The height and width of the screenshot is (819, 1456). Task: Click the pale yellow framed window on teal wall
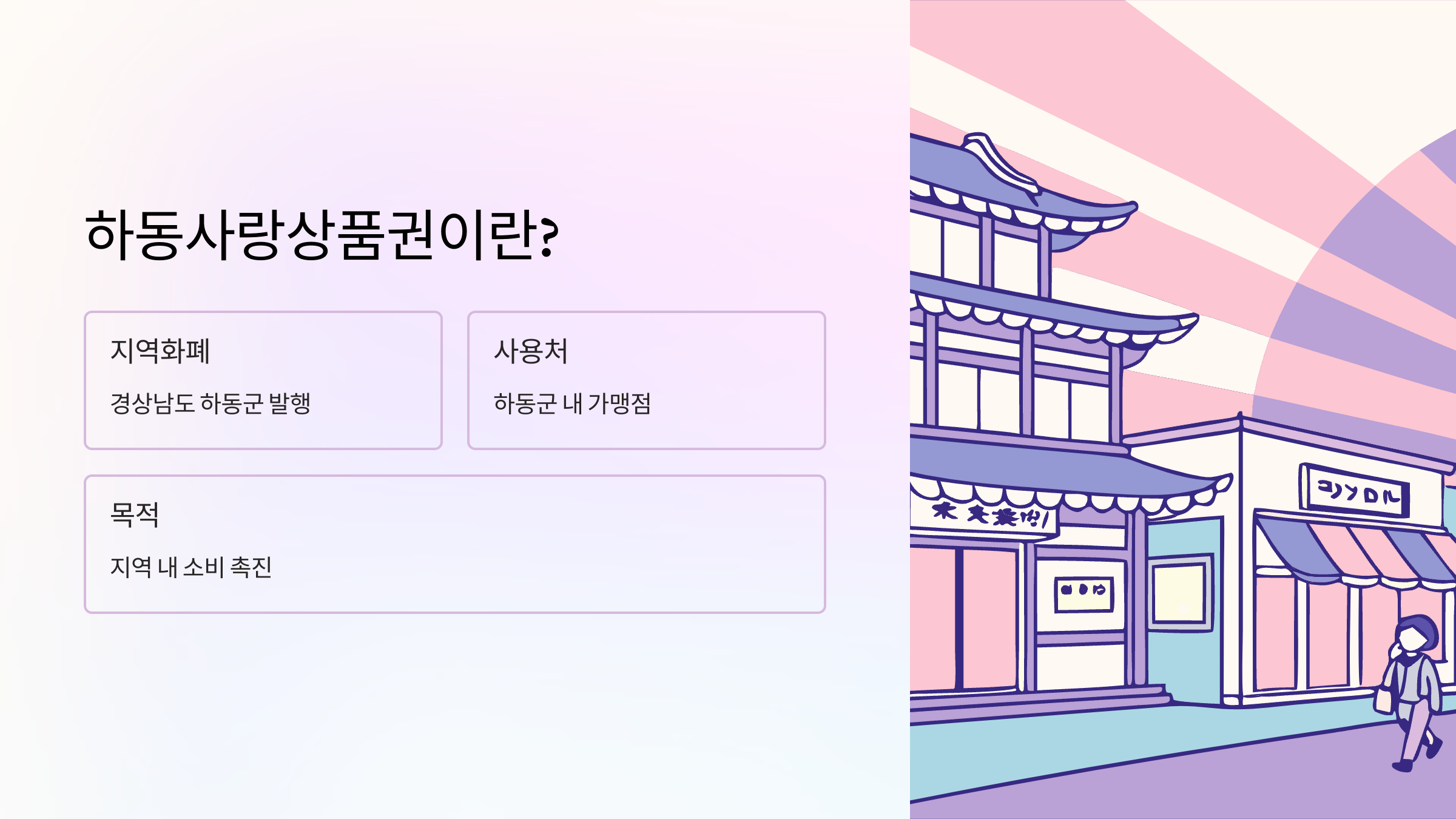pyautogui.click(x=1179, y=591)
